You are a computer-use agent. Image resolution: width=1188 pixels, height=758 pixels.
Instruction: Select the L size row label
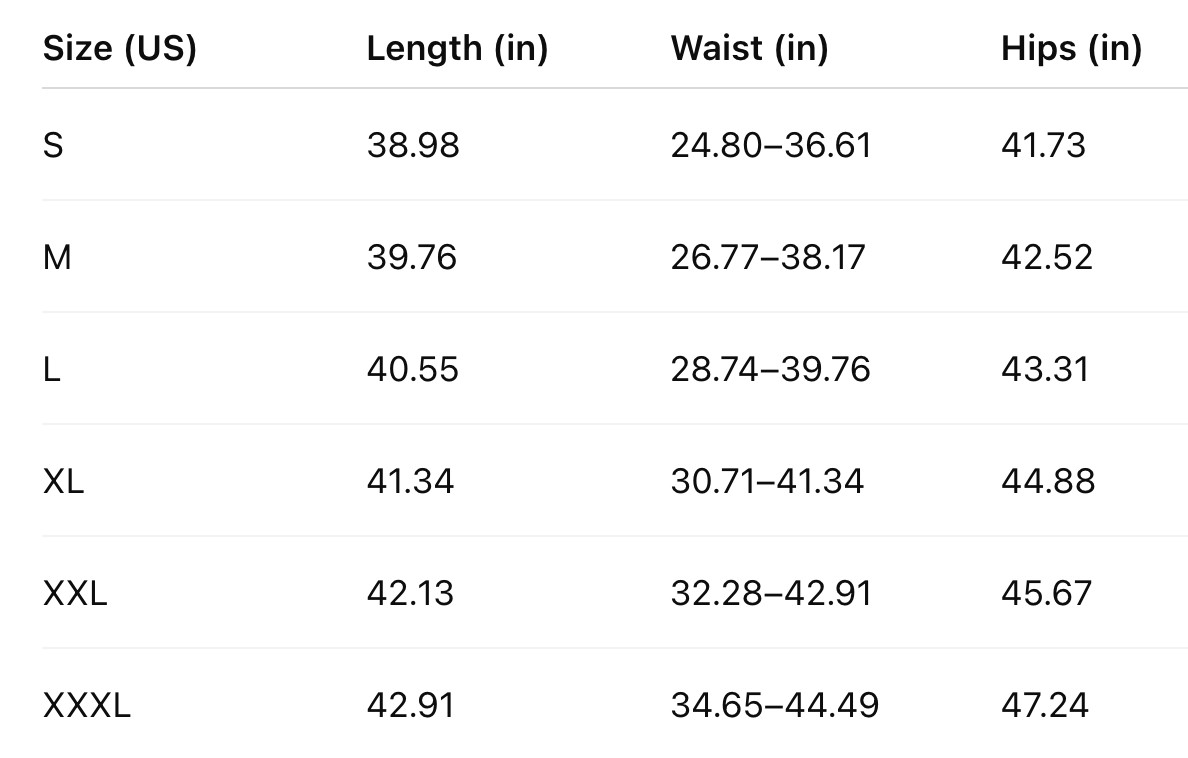(52, 370)
